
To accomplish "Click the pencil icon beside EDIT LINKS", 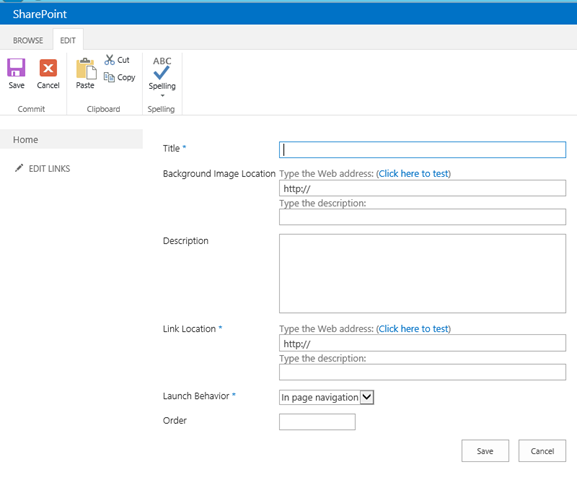I will [19, 168].
